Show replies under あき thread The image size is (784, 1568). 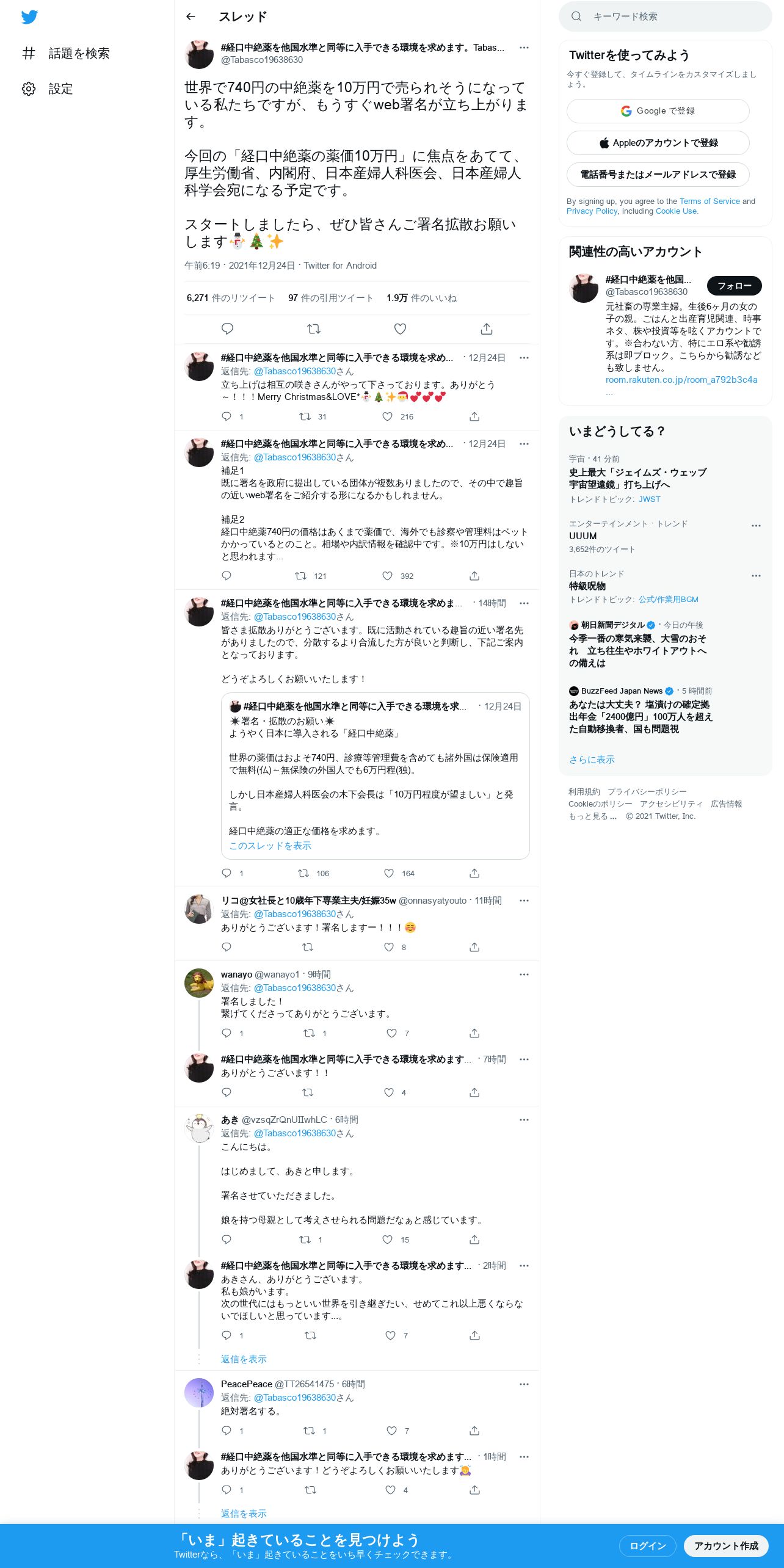click(x=244, y=1359)
